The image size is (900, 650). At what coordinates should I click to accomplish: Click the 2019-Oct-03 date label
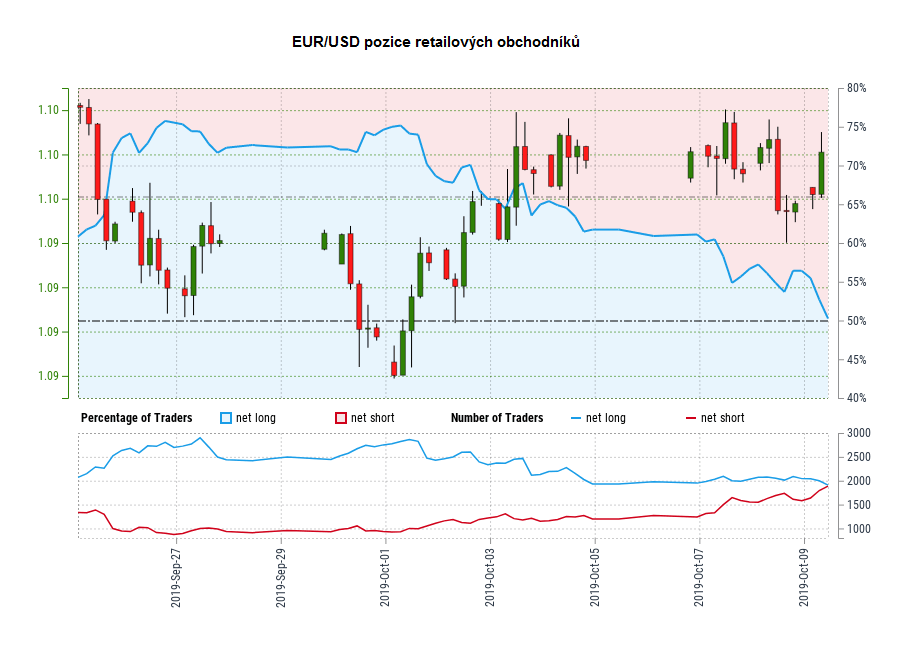point(490,578)
